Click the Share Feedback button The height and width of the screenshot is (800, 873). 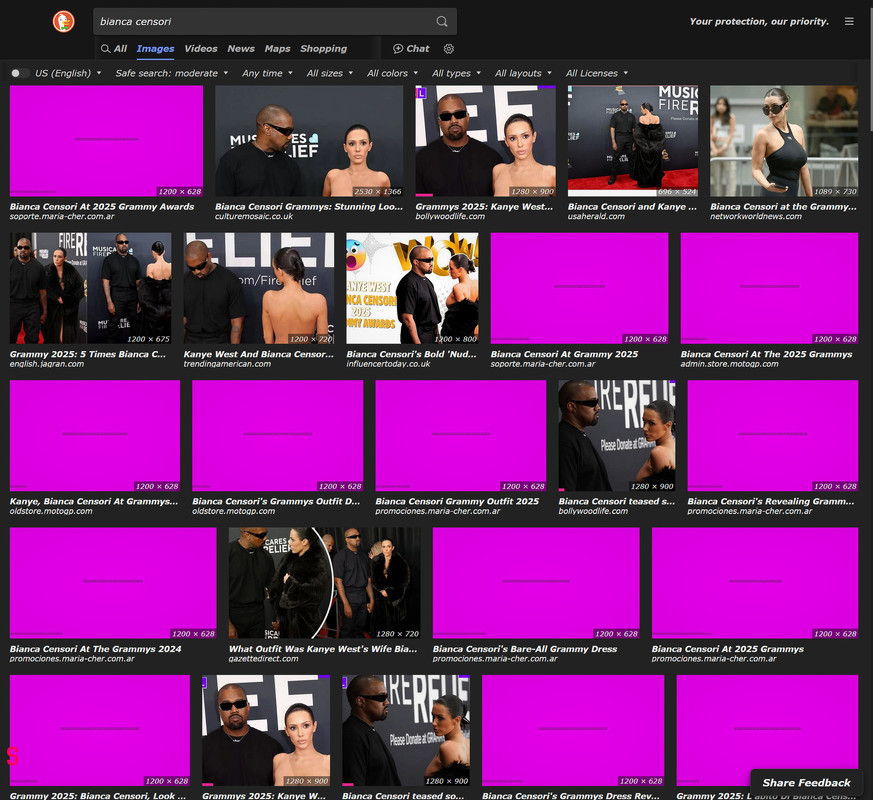click(806, 783)
